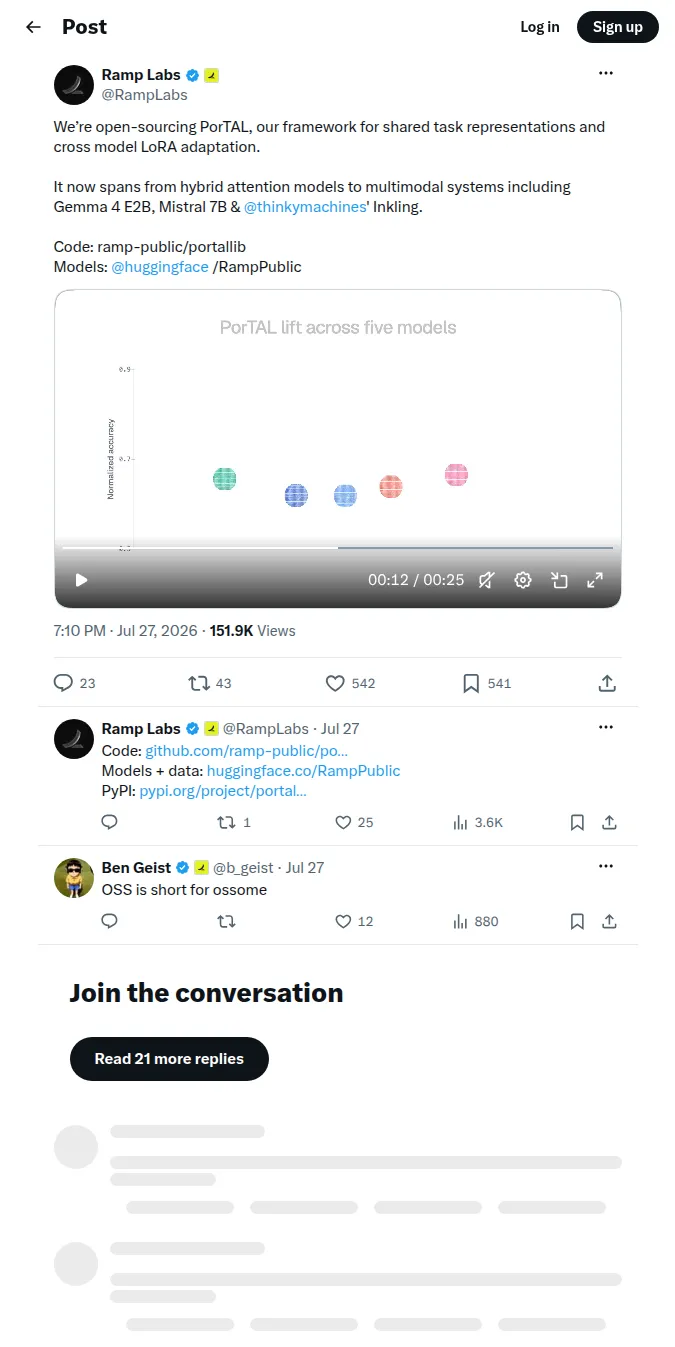This screenshot has width=675, height=1347.
Task: Unmute the video sound
Action: click(486, 580)
